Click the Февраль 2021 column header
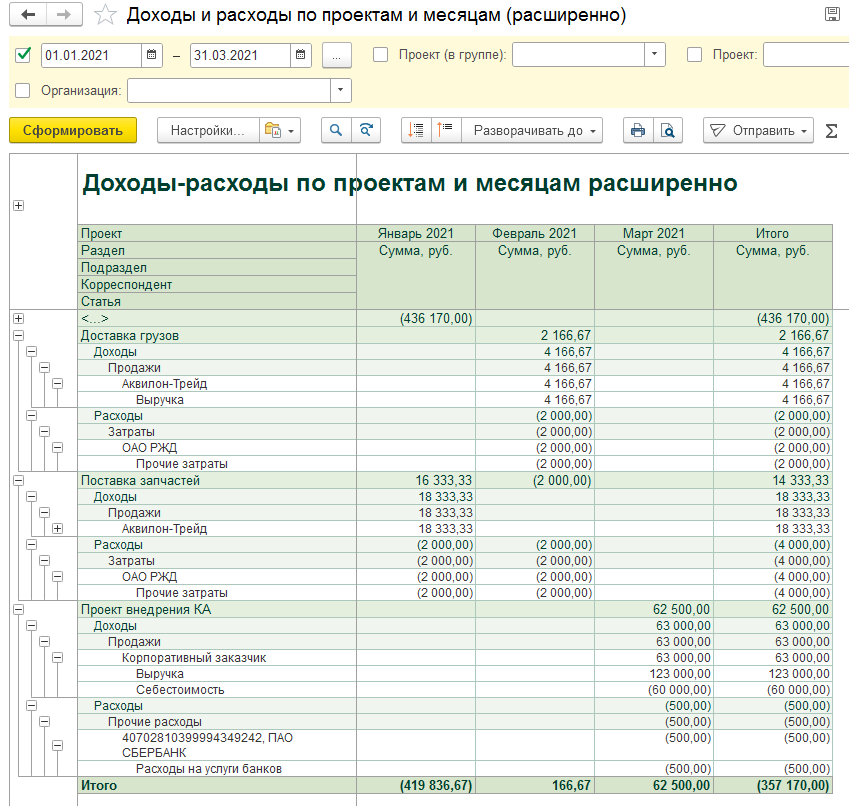The height and width of the screenshot is (806, 849). point(534,233)
